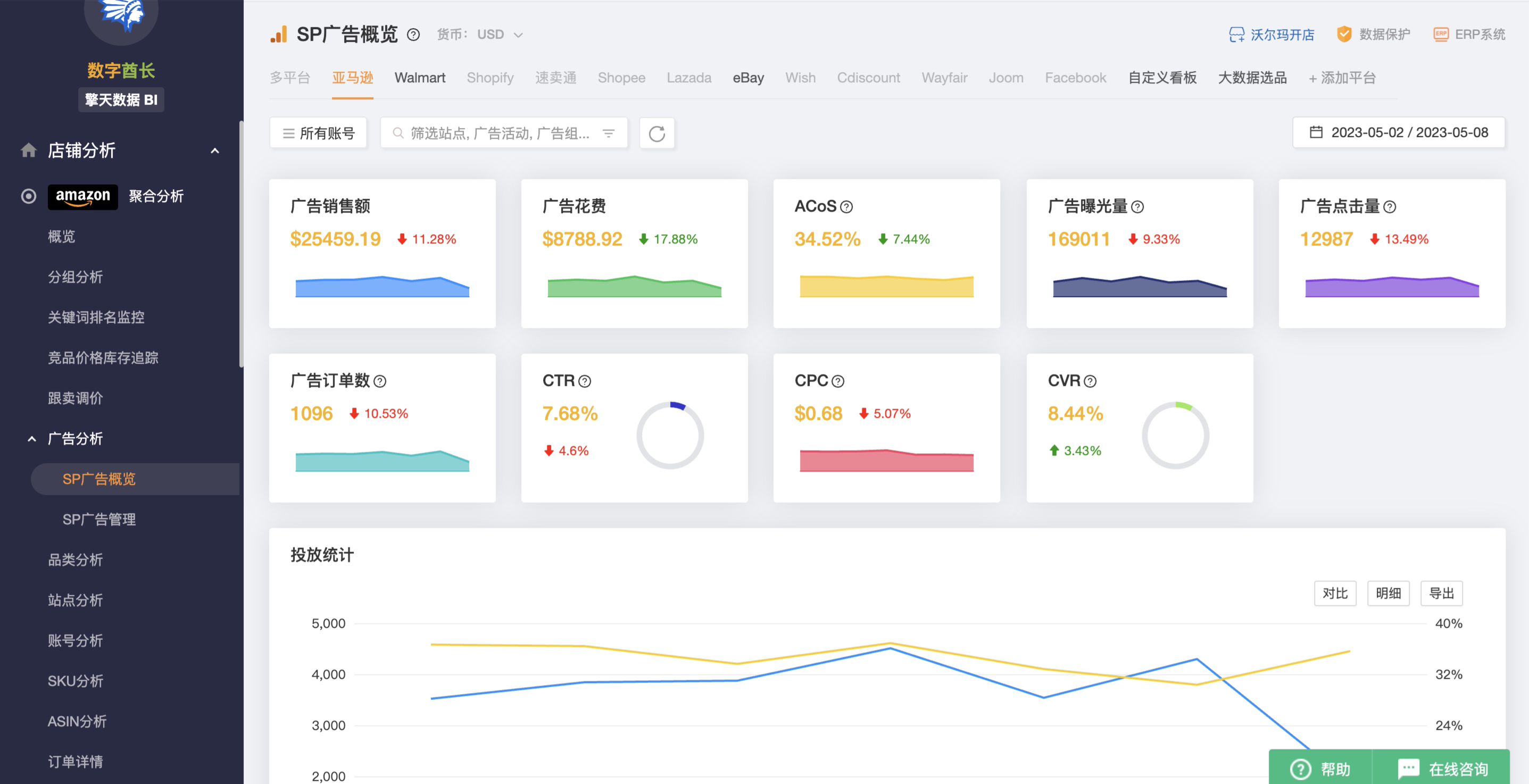Click the 广告曝光量 info question icon
Image resolution: width=1529 pixels, height=784 pixels.
click(x=1137, y=206)
